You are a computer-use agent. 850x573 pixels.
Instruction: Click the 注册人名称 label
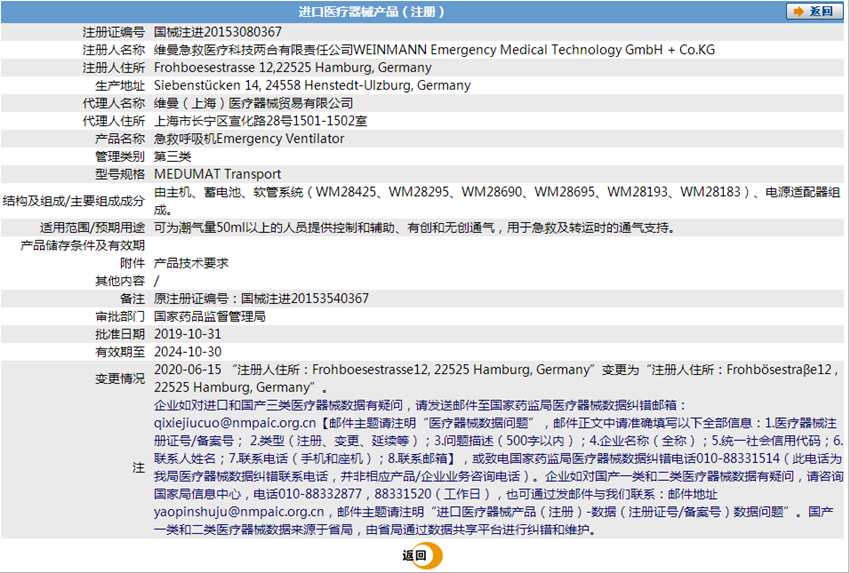(114, 50)
